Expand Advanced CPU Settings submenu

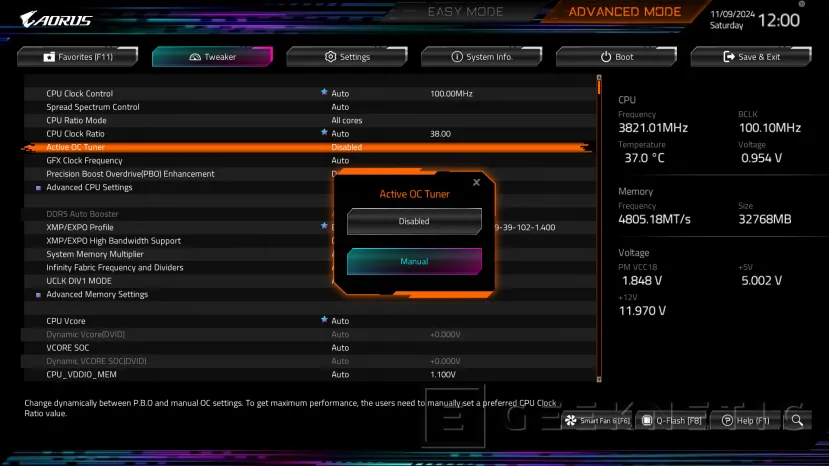[89, 187]
